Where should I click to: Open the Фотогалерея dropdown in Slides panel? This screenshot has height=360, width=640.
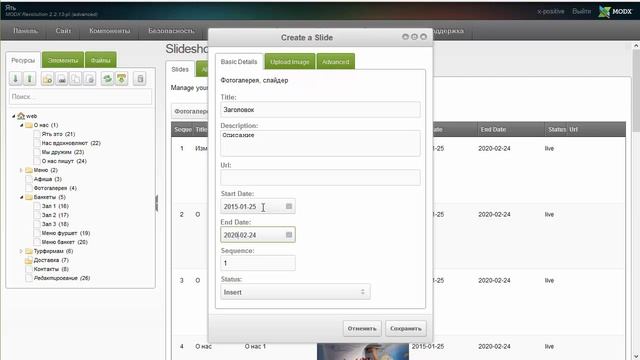pos(190,111)
